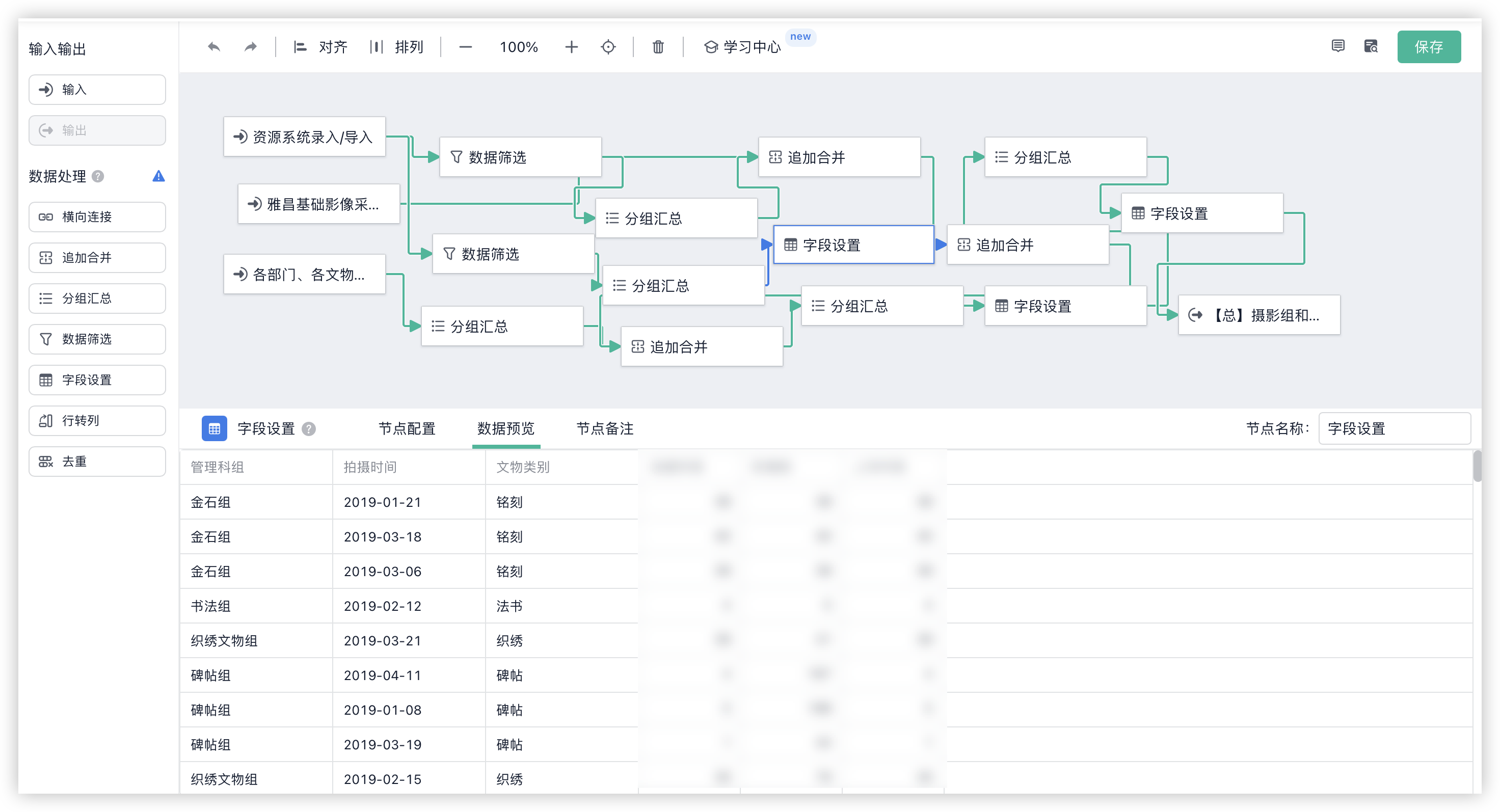
Task: Open the comments note icon in toolbar
Action: (x=1337, y=46)
